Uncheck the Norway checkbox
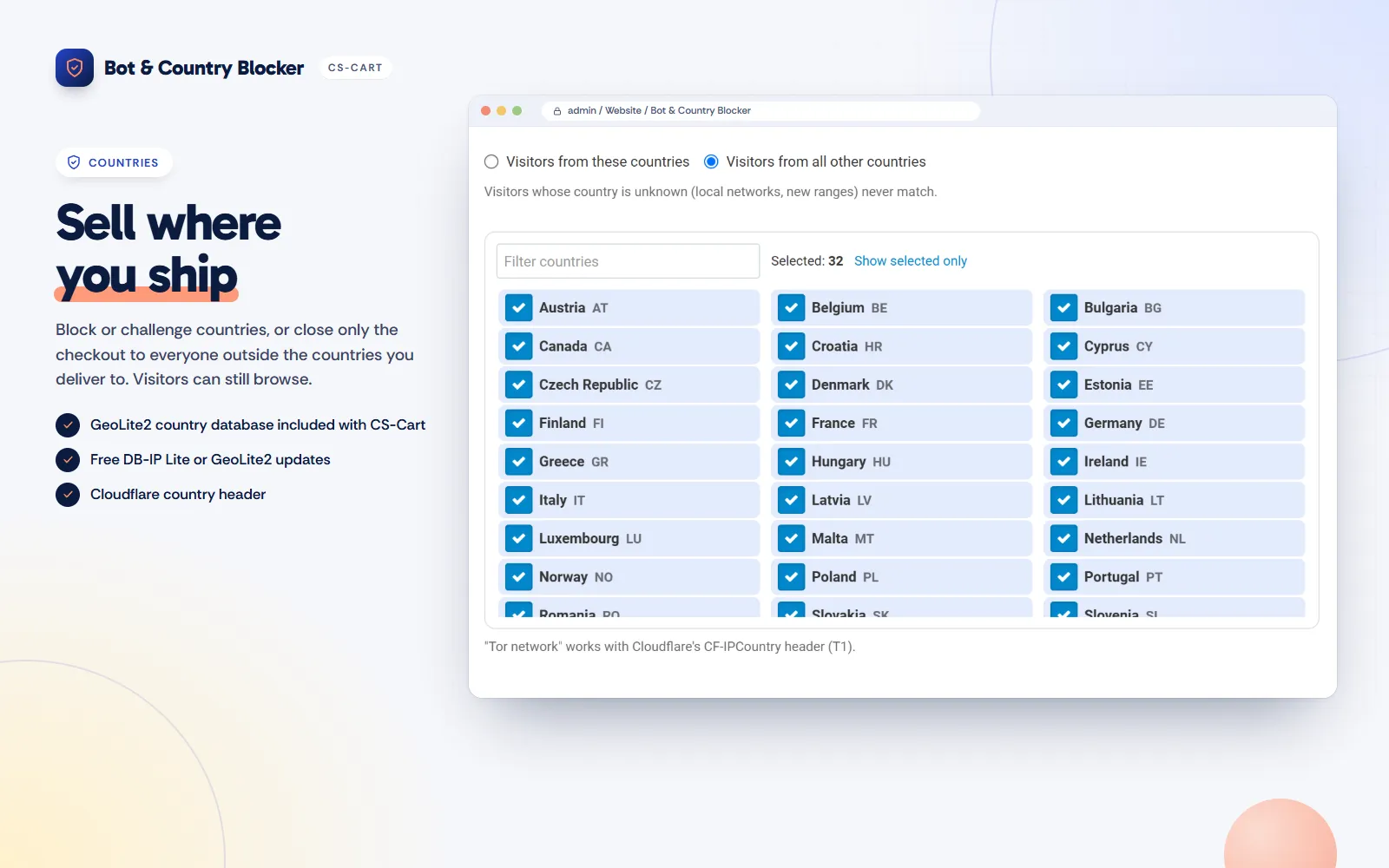Screen dimensions: 1389x868 point(519,577)
